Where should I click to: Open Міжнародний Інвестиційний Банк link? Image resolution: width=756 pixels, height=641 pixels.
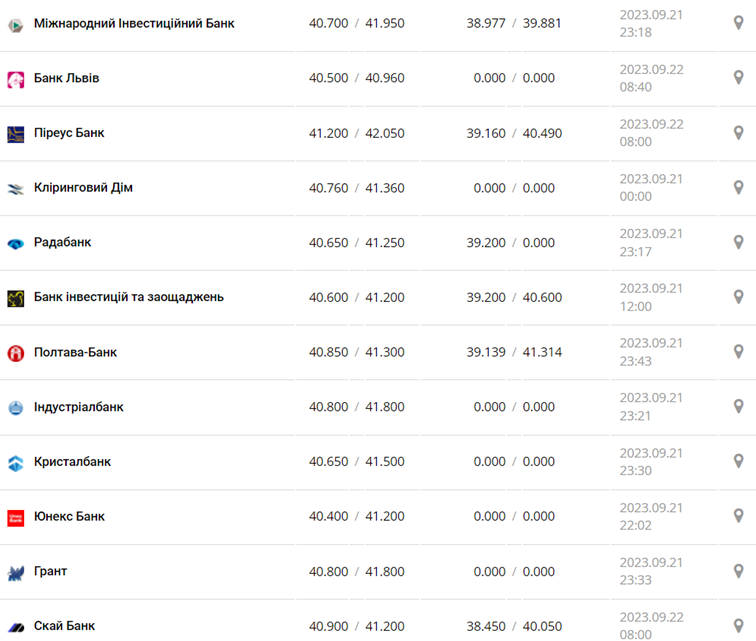pyautogui.click(x=134, y=23)
